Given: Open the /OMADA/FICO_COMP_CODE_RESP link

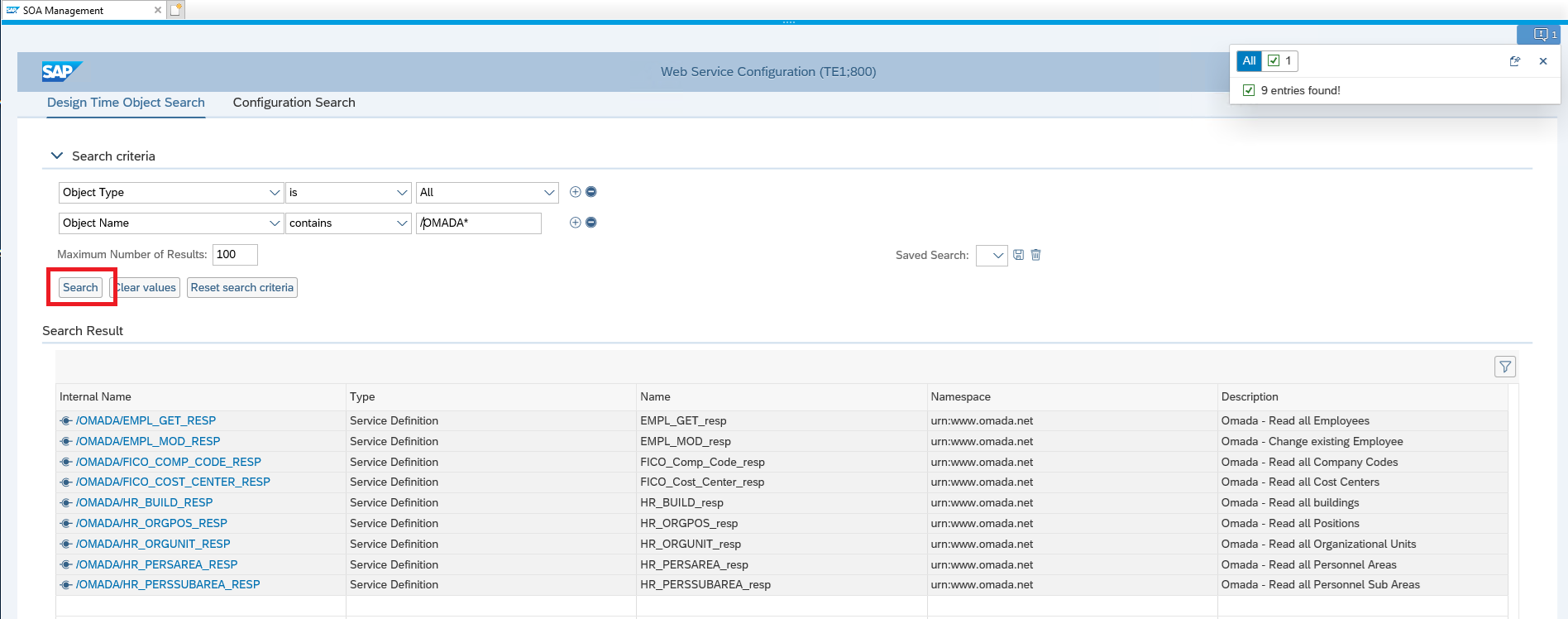Looking at the screenshot, I should (169, 463).
